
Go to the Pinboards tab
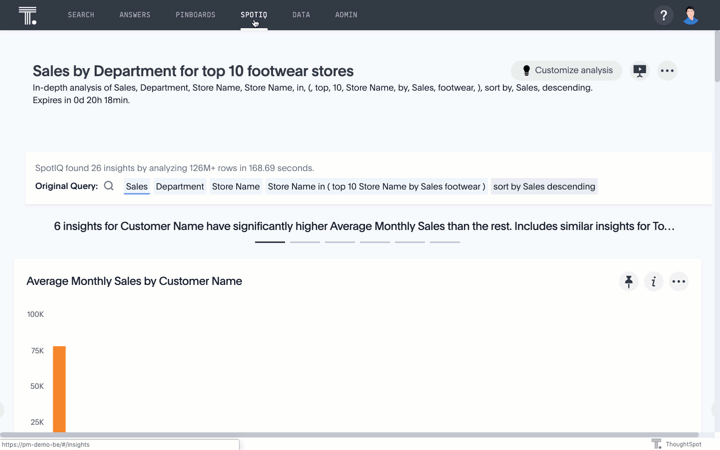click(x=195, y=15)
